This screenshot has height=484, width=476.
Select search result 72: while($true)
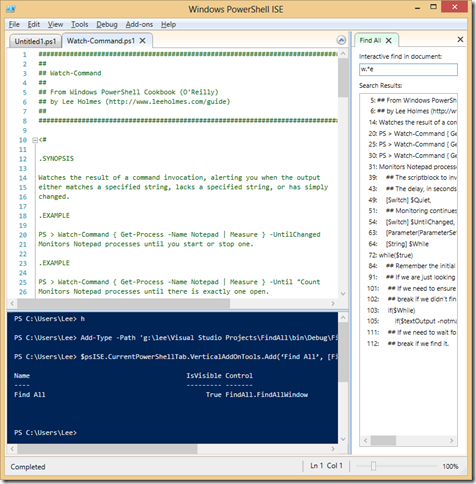(x=391, y=255)
